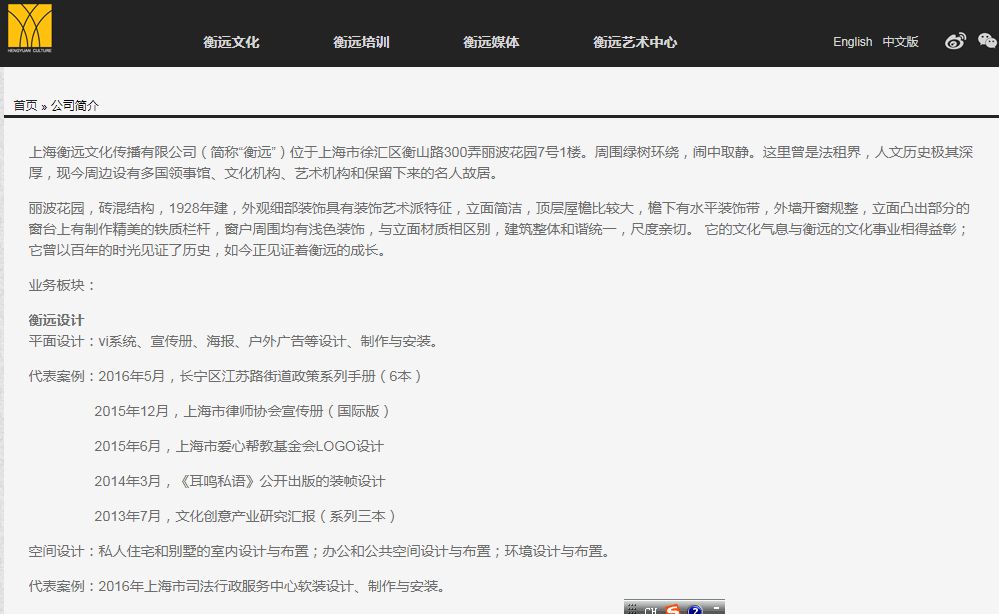Image resolution: width=999 pixels, height=614 pixels.
Task: Open the blue question mark help icon on language bar
Action: click(x=694, y=609)
